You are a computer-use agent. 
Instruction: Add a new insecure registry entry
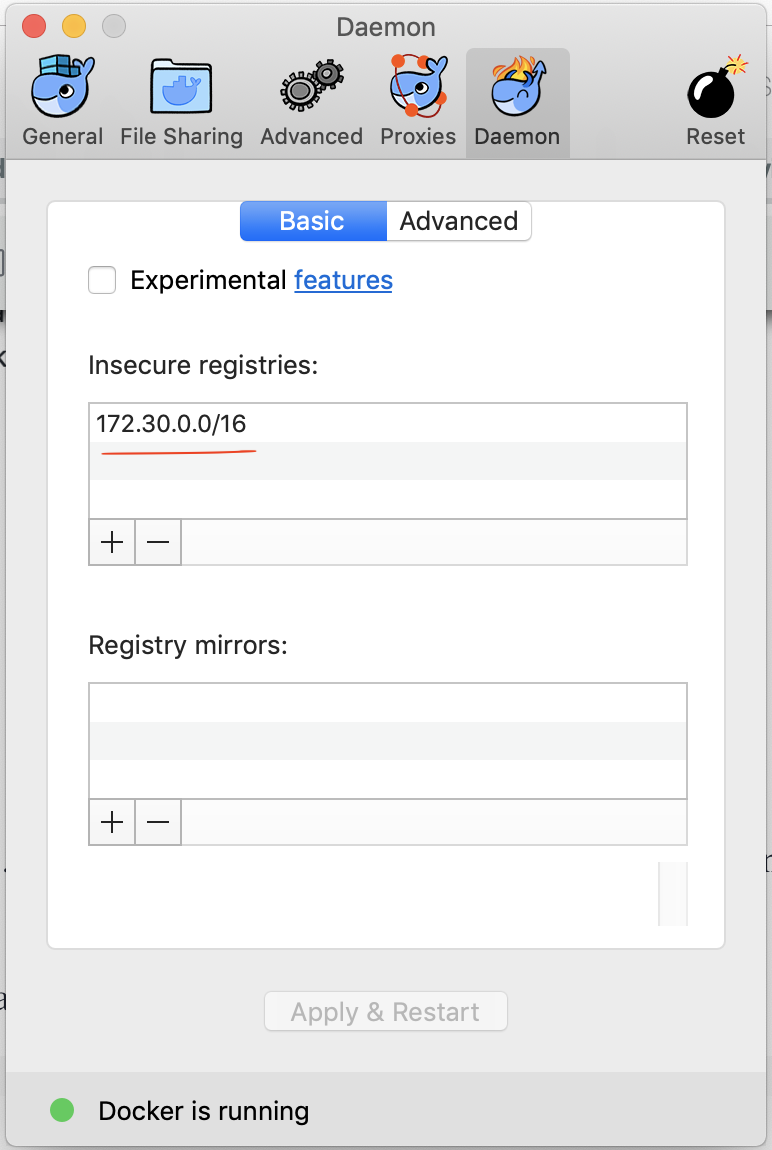coord(112,542)
